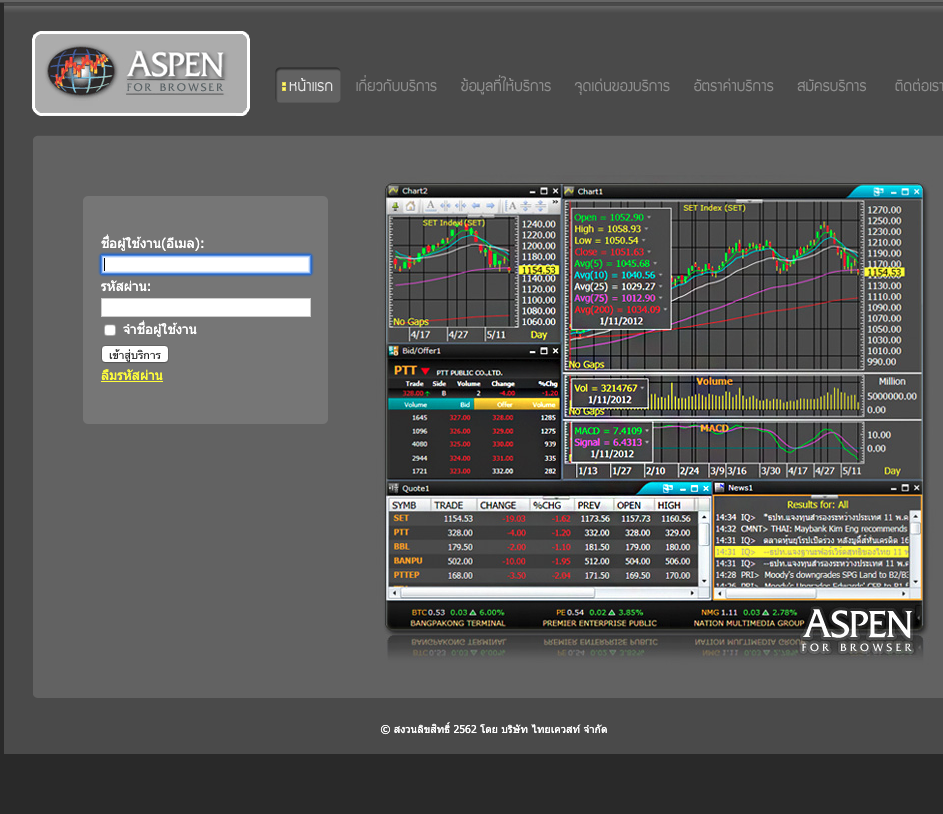943x814 pixels.
Task: Open ติดต่อเรา contact menu item
Action: coord(918,86)
